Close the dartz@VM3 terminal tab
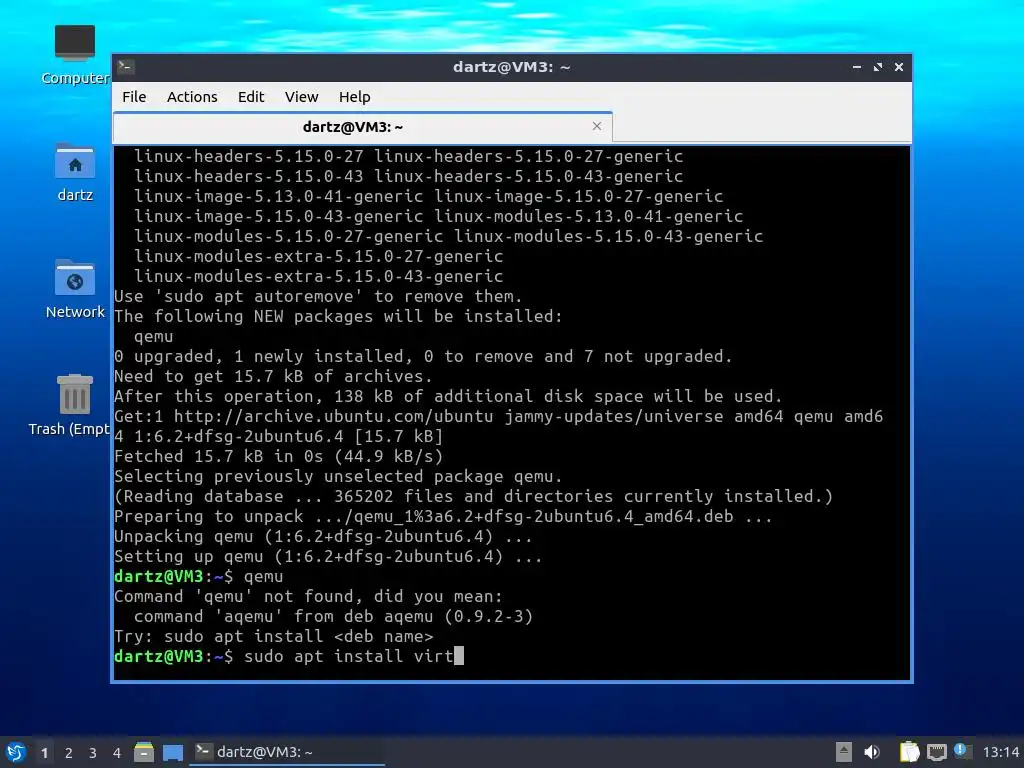This screenshot has height=768, width=1024. click(x=597, y=126)
